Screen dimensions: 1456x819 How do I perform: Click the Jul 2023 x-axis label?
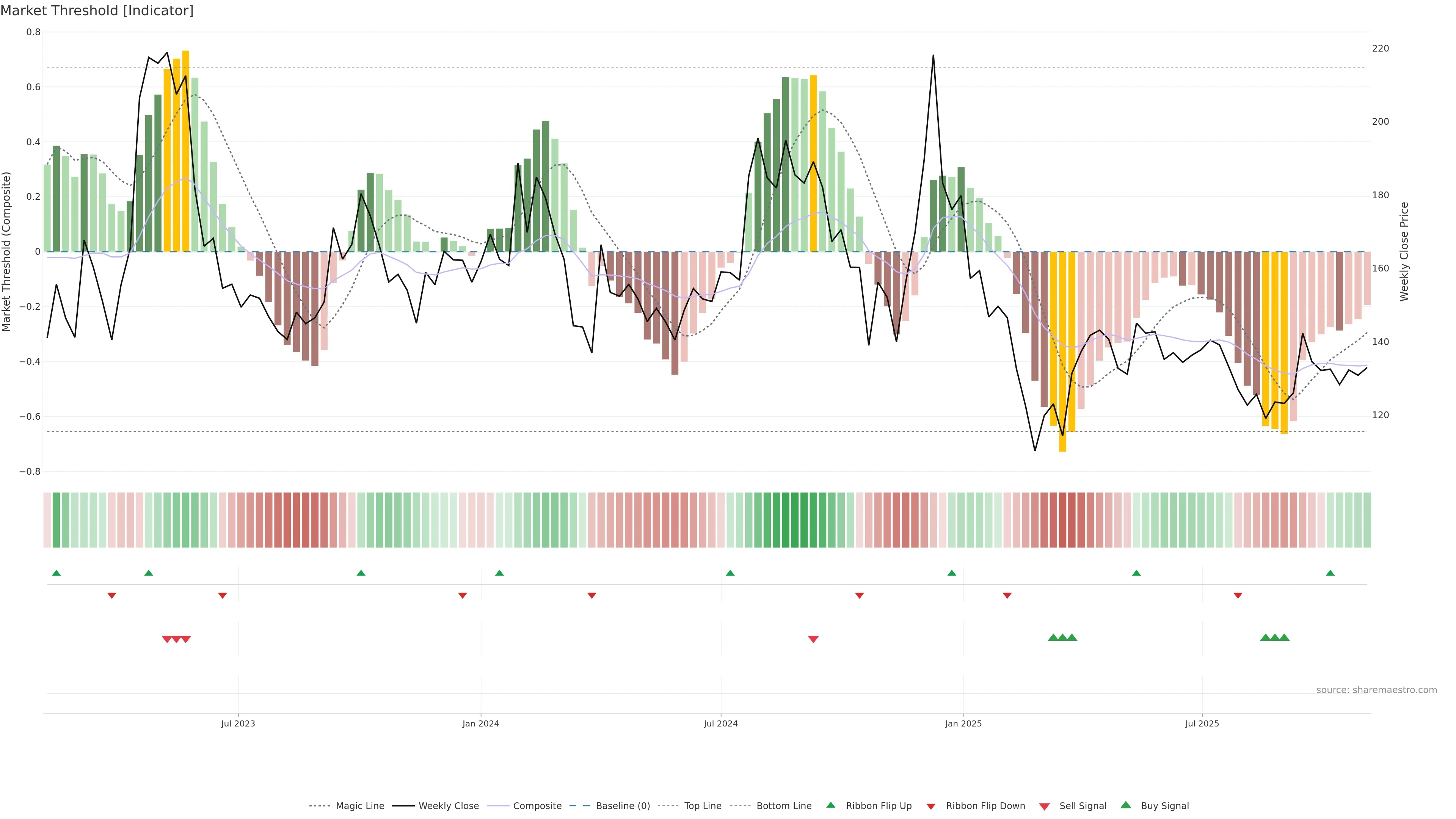238,723
